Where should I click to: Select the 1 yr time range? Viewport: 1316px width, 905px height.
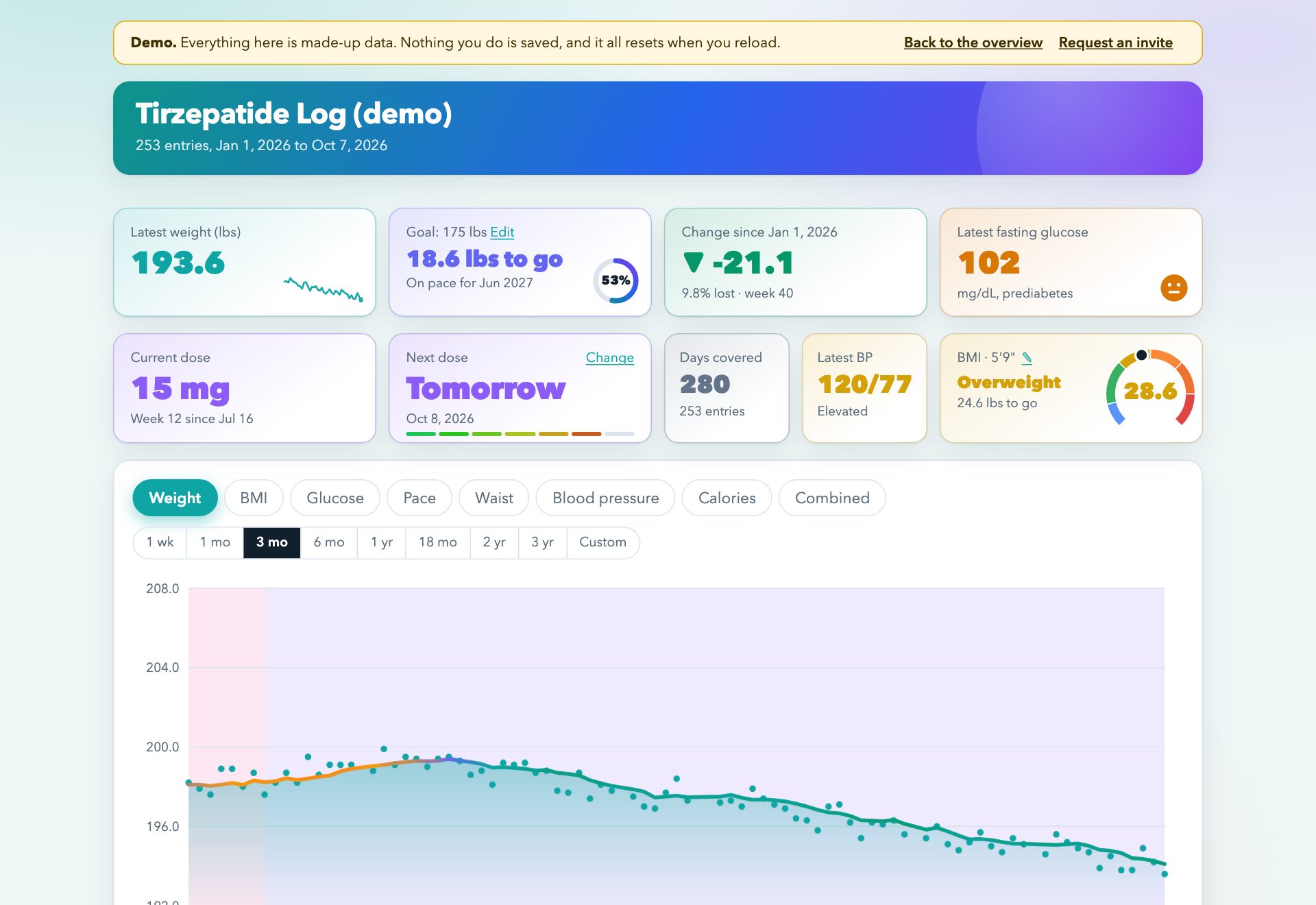pos(382,542)
